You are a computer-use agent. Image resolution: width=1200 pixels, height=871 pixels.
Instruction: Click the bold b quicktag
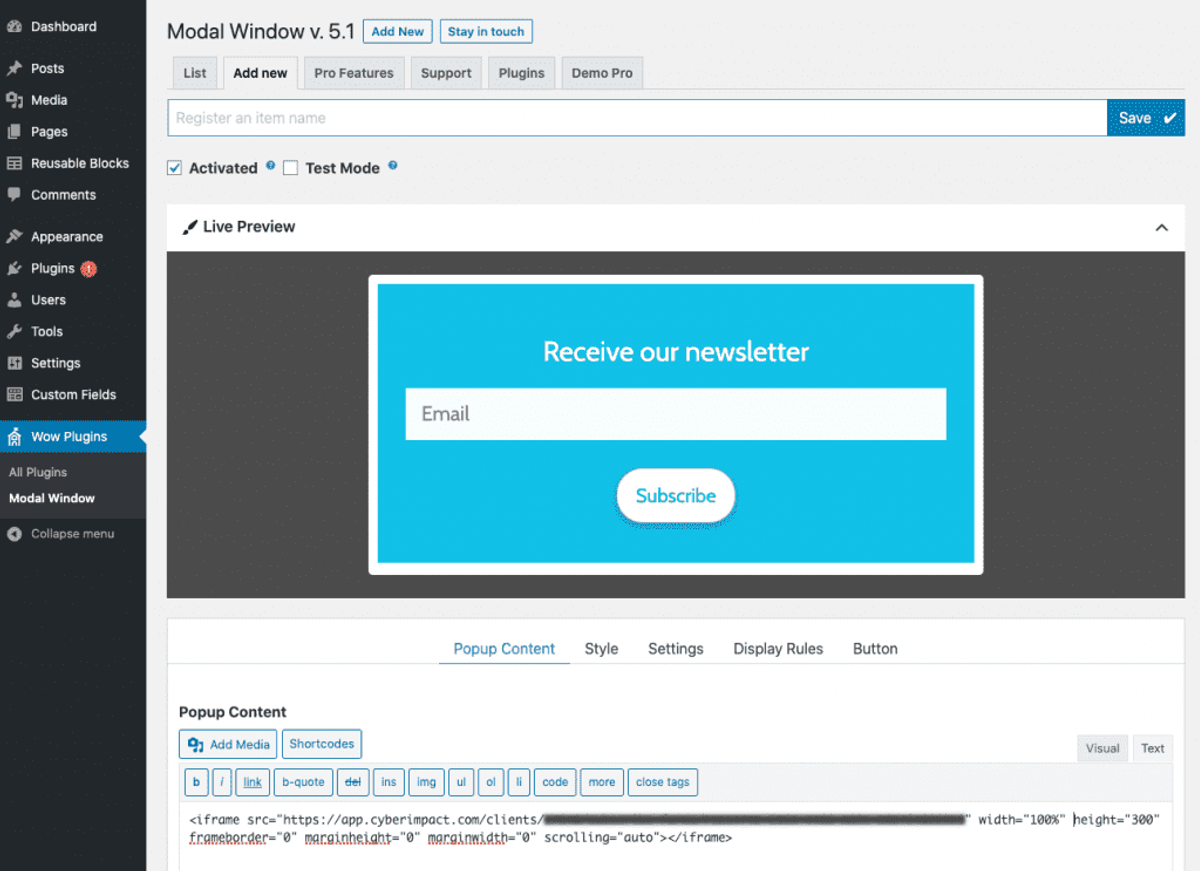pos(196,782)
